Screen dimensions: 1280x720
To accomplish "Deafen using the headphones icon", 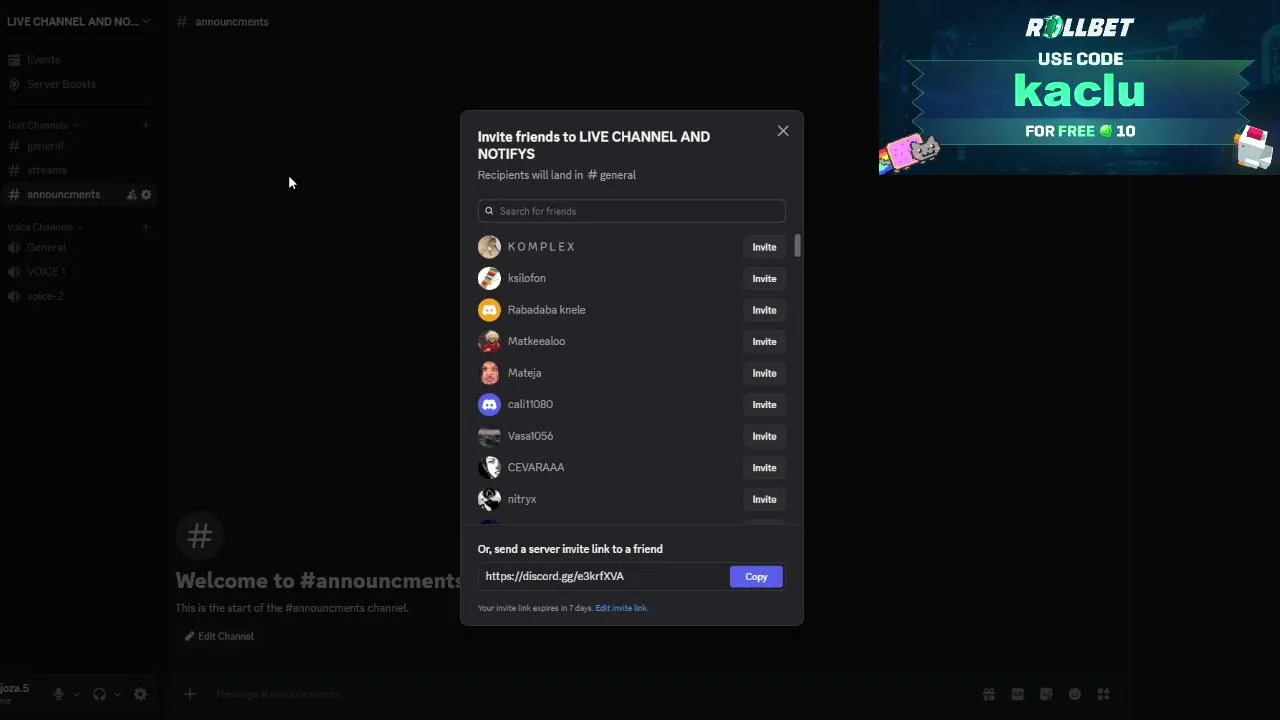I will point(99,694).
